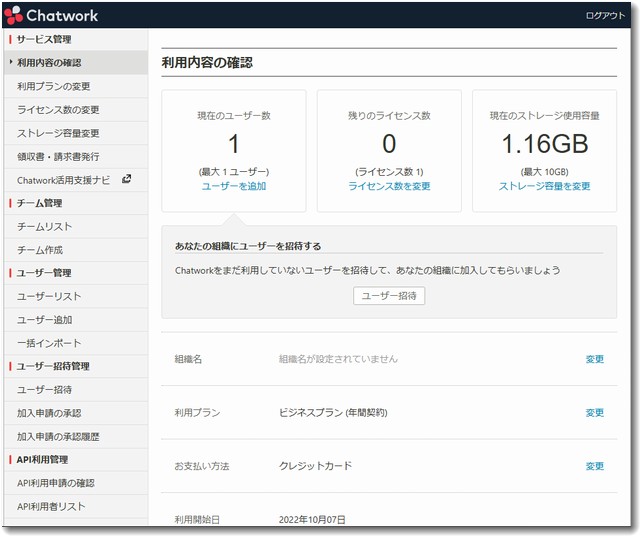Image resolution: width=640 pixels, height=536 pixels.
Task: Click the 現在のユーザー数 card title
Action: click(234, 116)
